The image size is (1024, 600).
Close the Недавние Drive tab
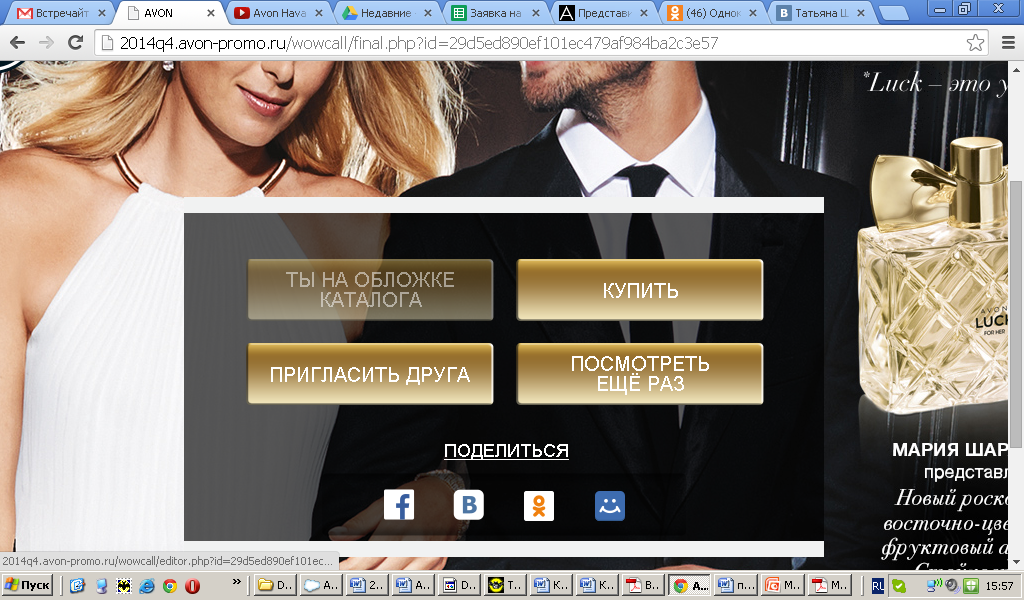pos(428,12)
